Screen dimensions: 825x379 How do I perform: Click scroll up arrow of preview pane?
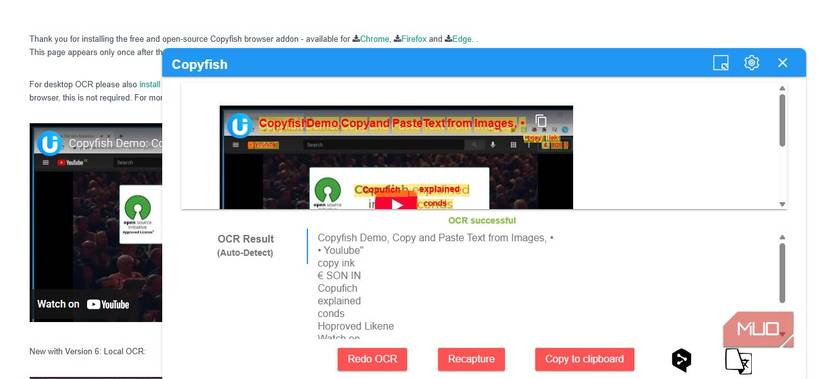point(782,88)
